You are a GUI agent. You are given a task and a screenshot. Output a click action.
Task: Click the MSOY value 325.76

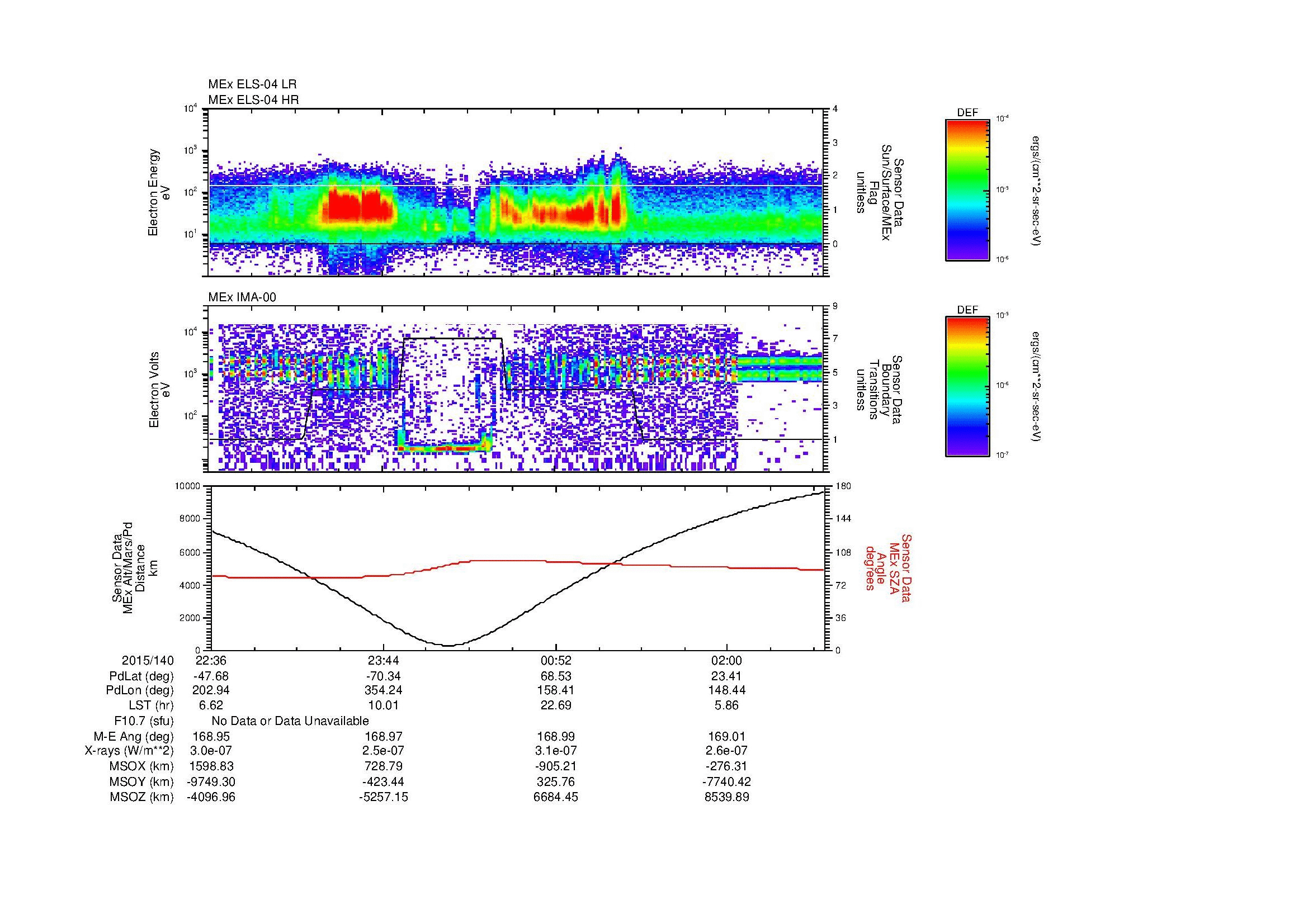pos(555,782)
